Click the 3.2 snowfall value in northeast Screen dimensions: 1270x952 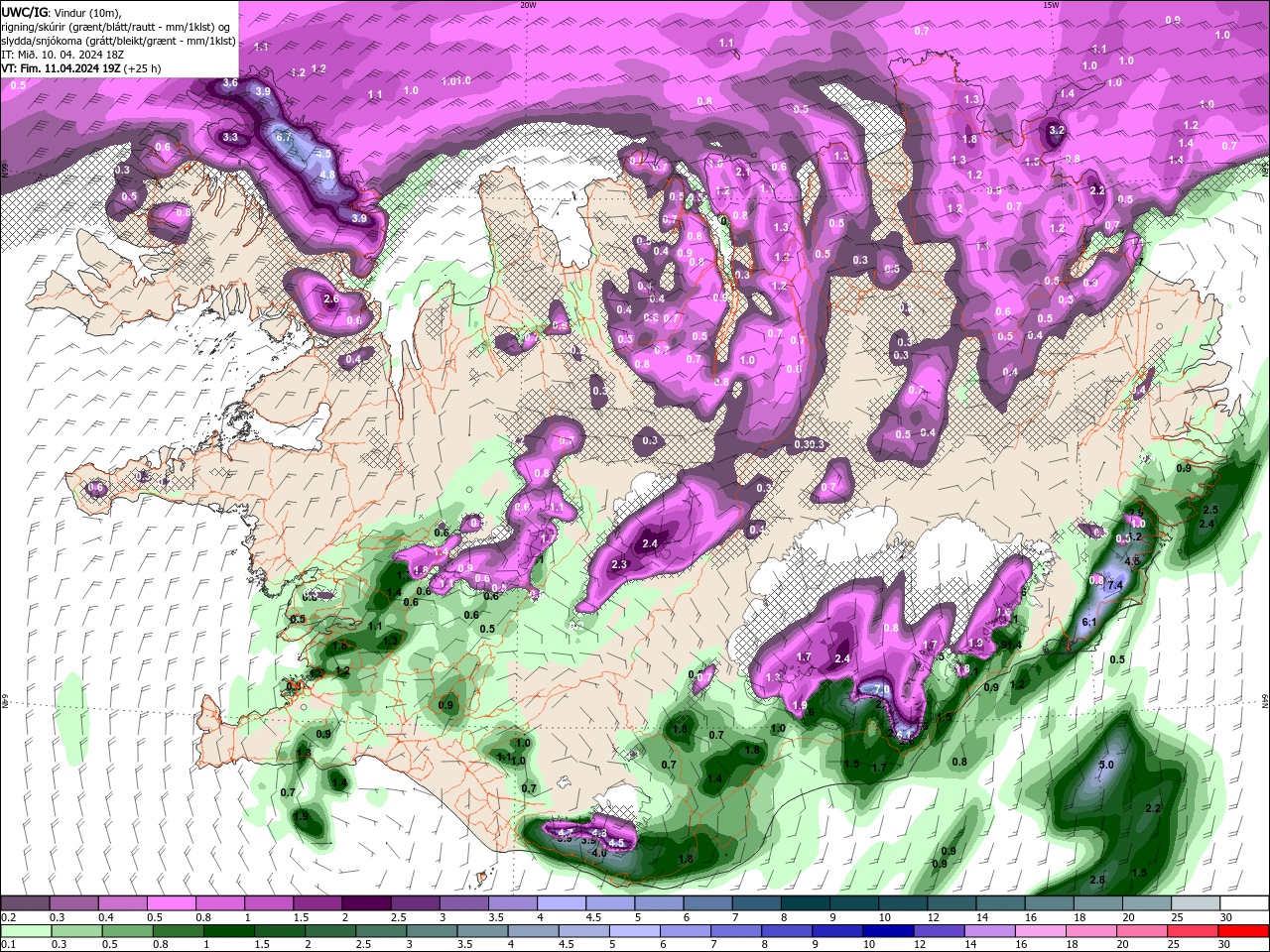tap(1057, 130)
